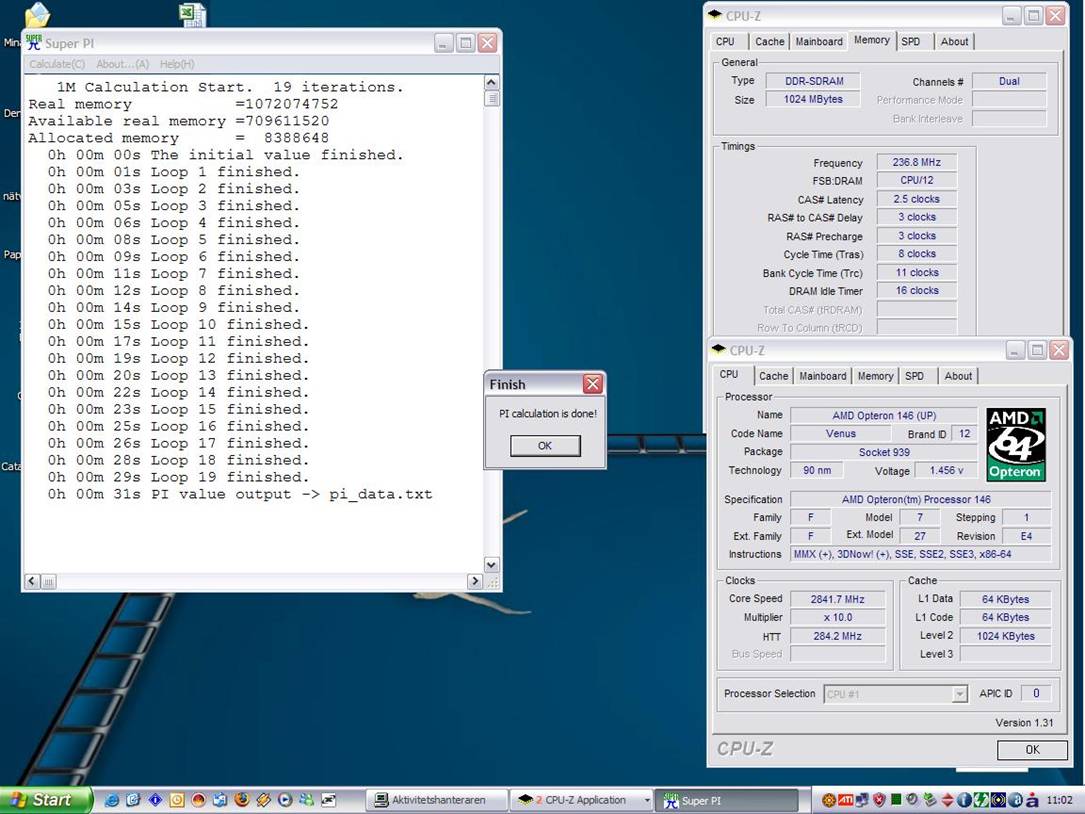Image resolution: width=1085 pixels, height=814 pixels.
Task: Close the Finish dialog with the X
Action: pos(592,384)
